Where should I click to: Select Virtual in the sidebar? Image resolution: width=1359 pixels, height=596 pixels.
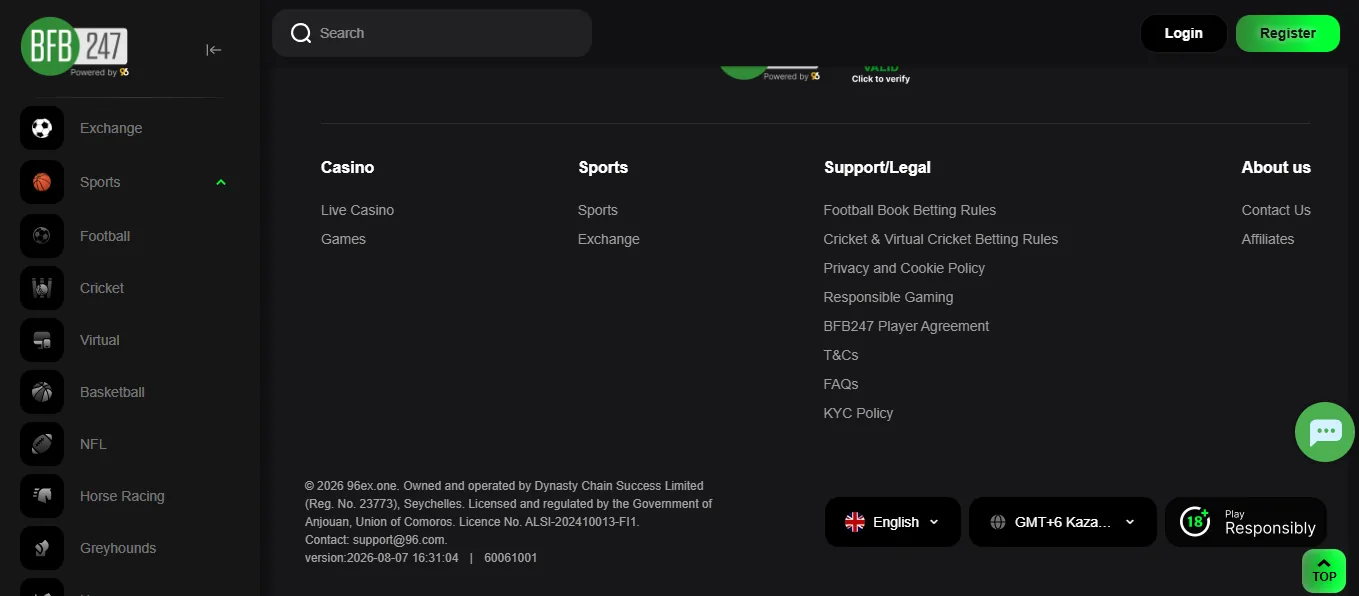100,340
